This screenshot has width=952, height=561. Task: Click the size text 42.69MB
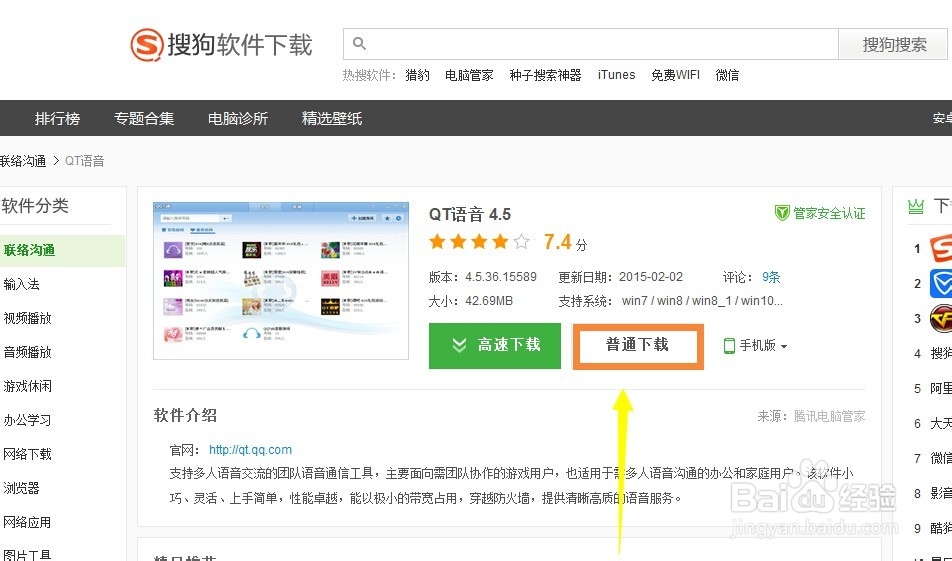[489, 301]
